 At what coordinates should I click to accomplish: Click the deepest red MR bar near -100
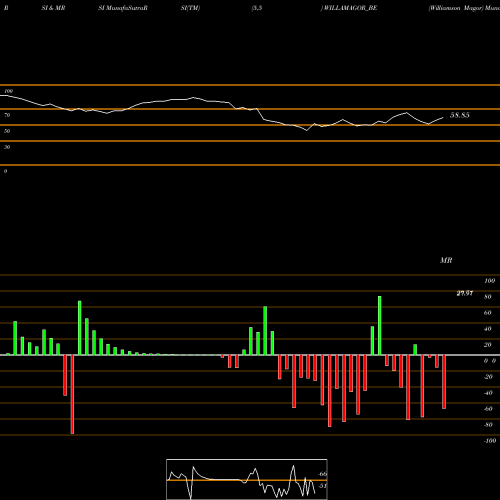point(72,394)
